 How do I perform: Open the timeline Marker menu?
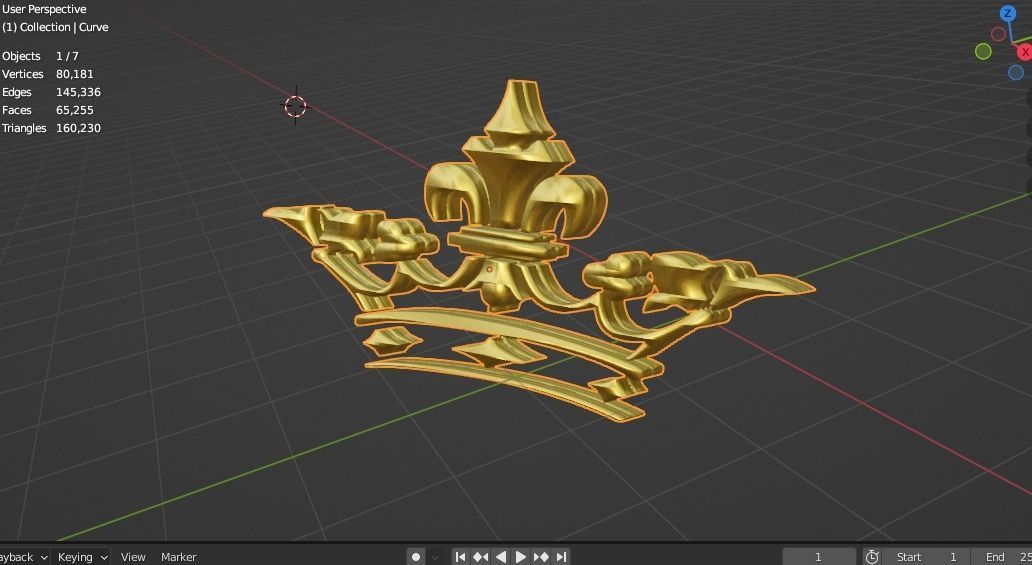point(178,557)
